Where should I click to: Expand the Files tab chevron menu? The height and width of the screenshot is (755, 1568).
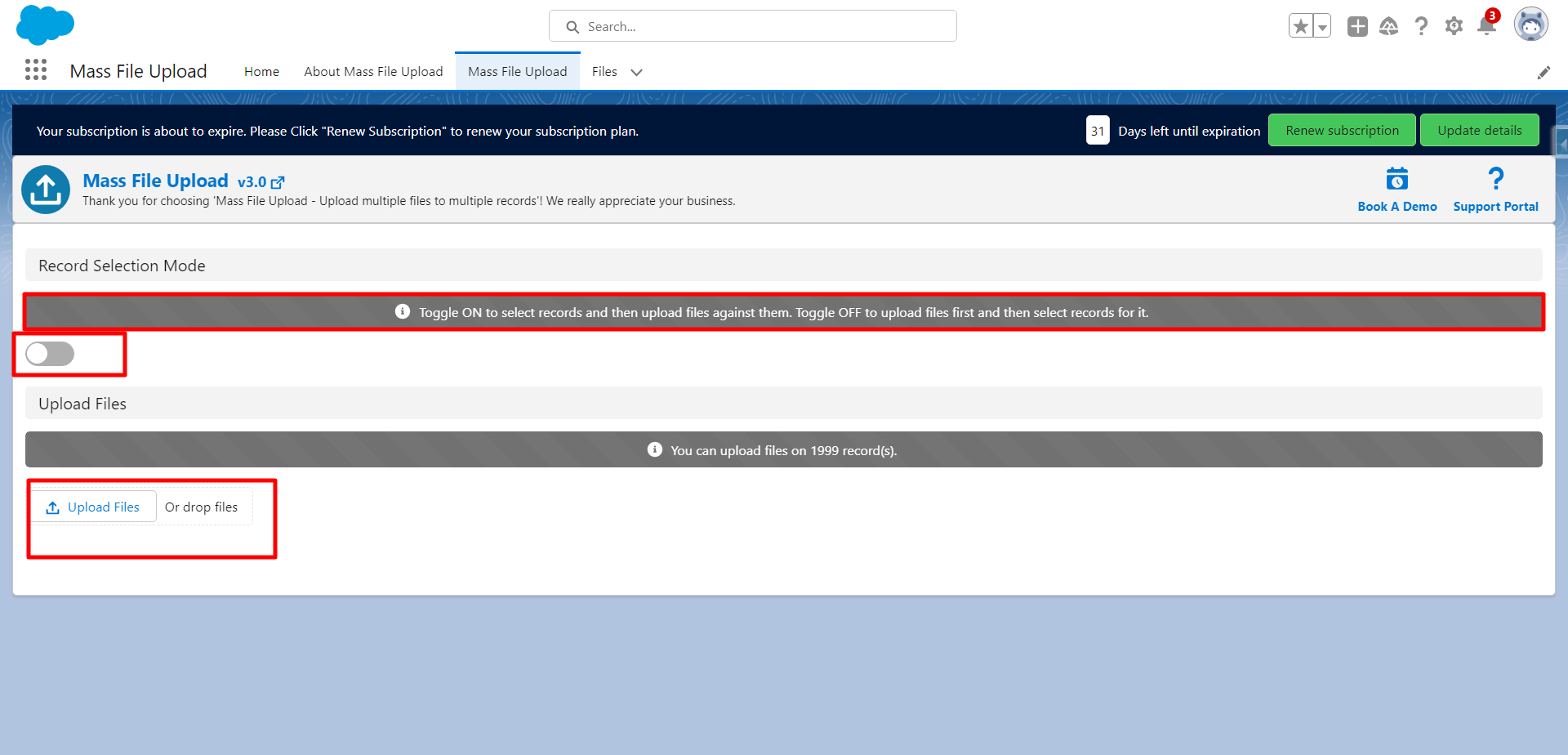coord(637,72)
